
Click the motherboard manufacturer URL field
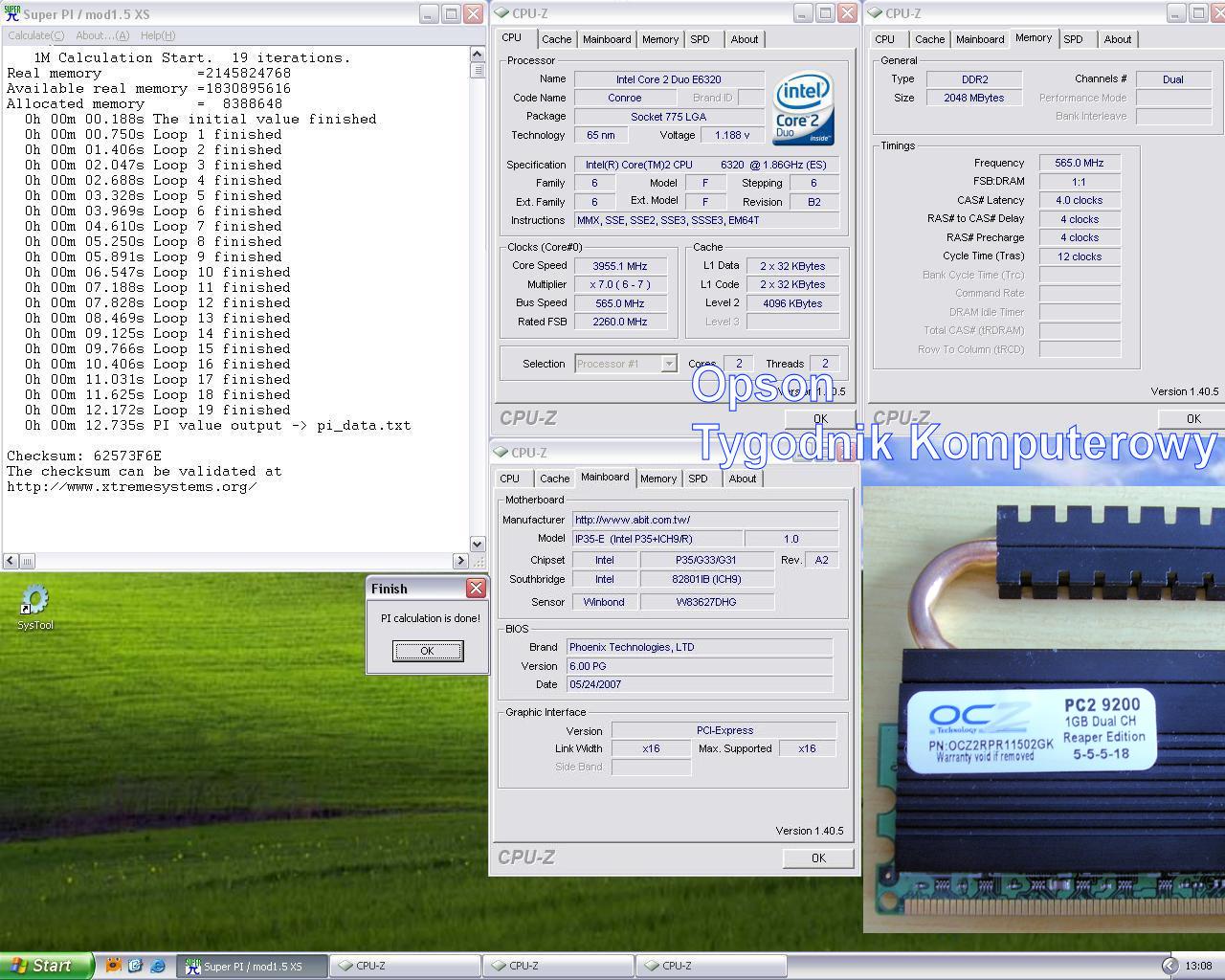pos(705,520)
